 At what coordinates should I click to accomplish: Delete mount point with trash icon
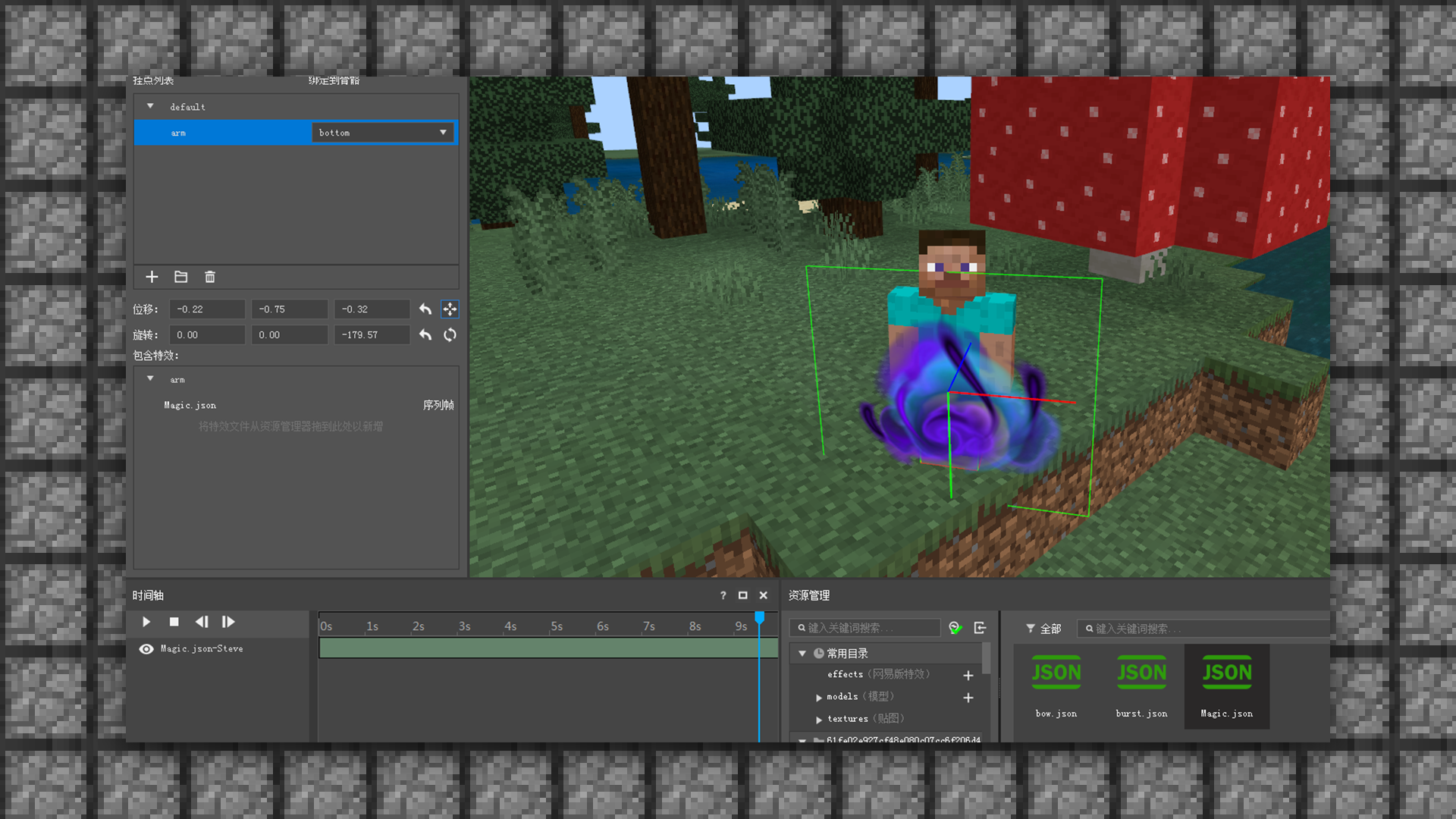click(x=210, y=277)
